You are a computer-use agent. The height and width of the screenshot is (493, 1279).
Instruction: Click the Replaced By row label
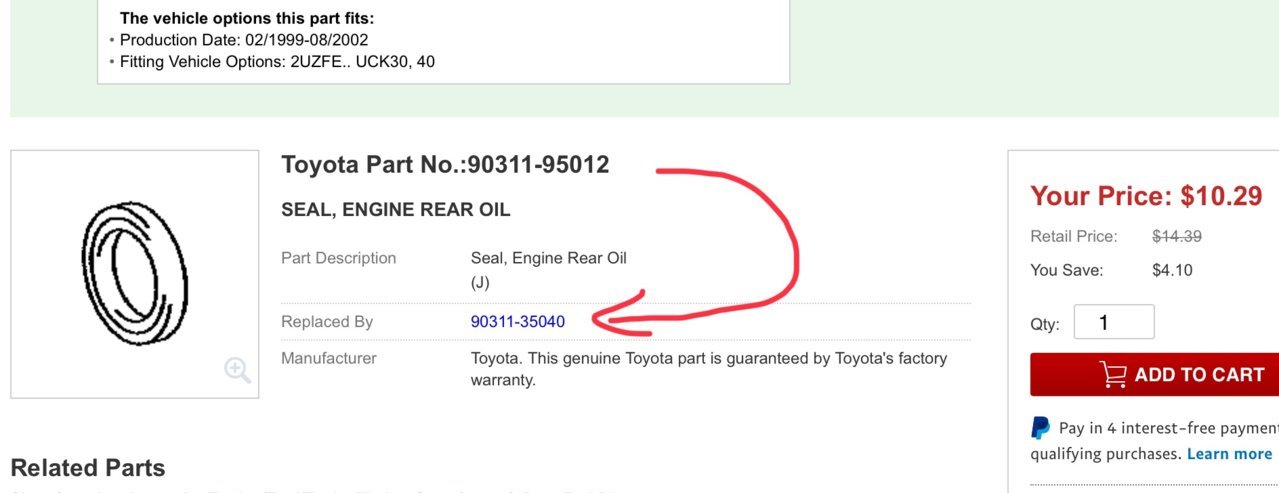point(327,322)
